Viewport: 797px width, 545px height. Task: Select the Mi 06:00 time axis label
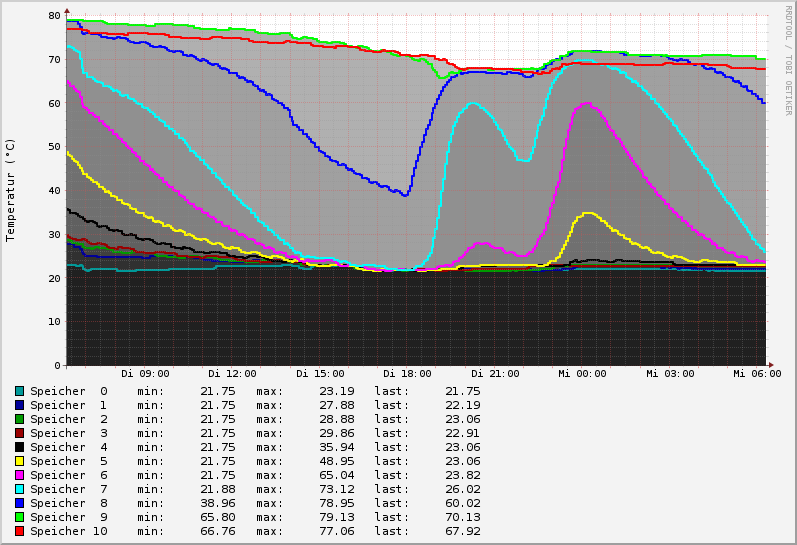pyautogui.click(x=756, y=374)
